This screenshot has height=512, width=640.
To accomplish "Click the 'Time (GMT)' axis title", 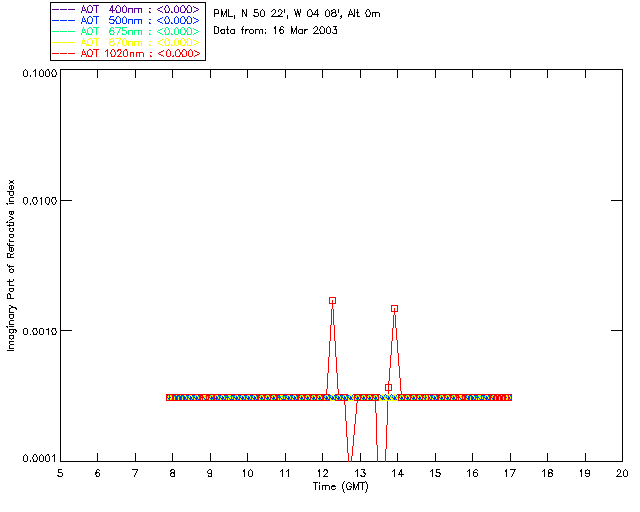I will [341, 486].
